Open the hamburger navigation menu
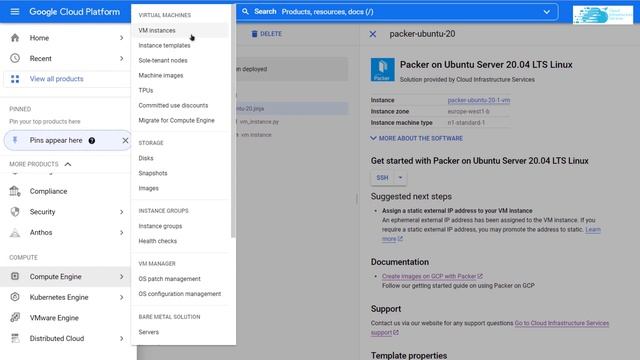 click(x=15, y=11)
